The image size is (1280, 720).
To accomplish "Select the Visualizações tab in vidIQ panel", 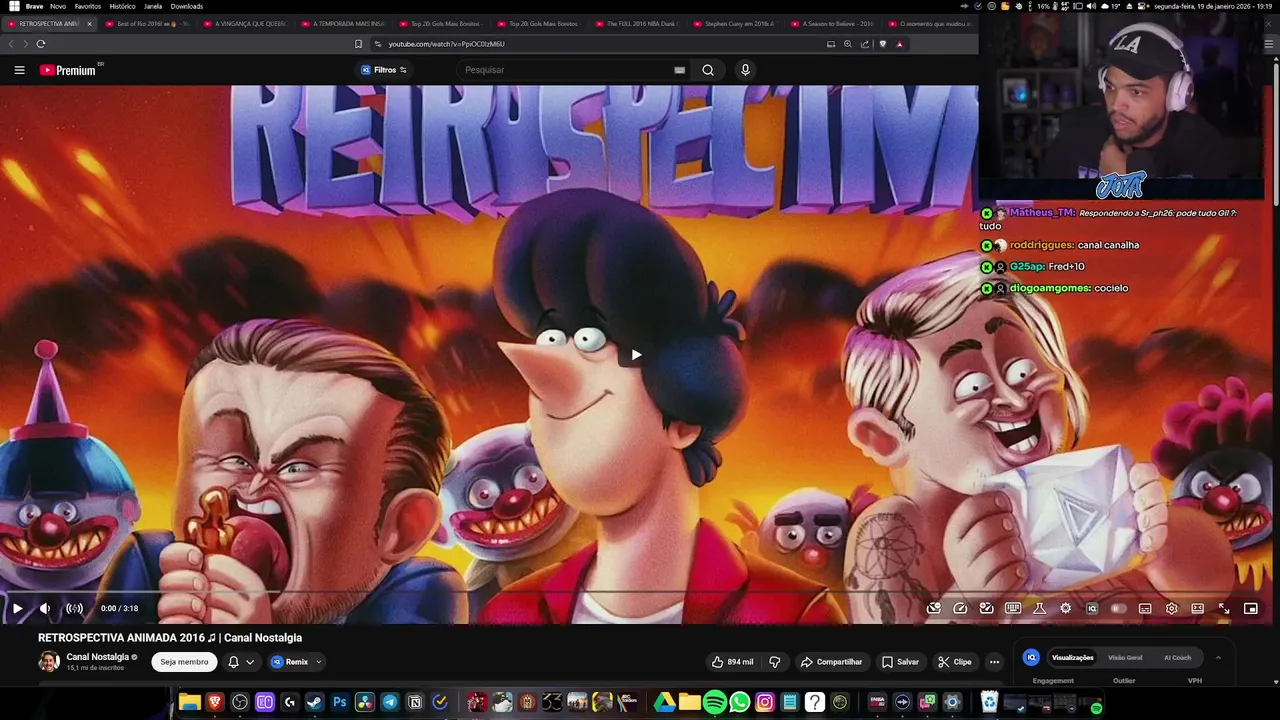I will [x=1072, y=658].
